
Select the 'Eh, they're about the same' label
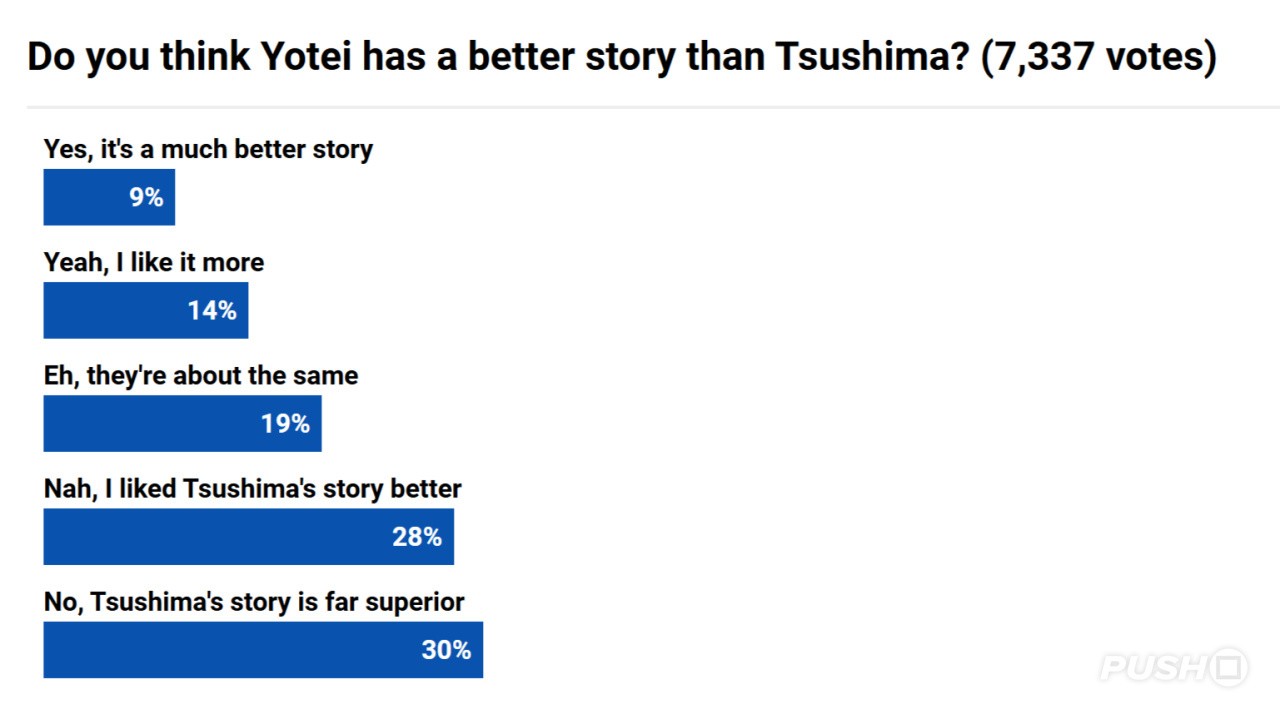201,375
